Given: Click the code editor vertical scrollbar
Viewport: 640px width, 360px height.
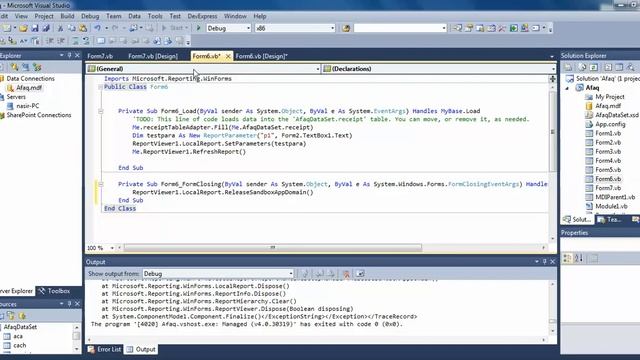Looking at the screenshot, I should [x=553, y=131].
